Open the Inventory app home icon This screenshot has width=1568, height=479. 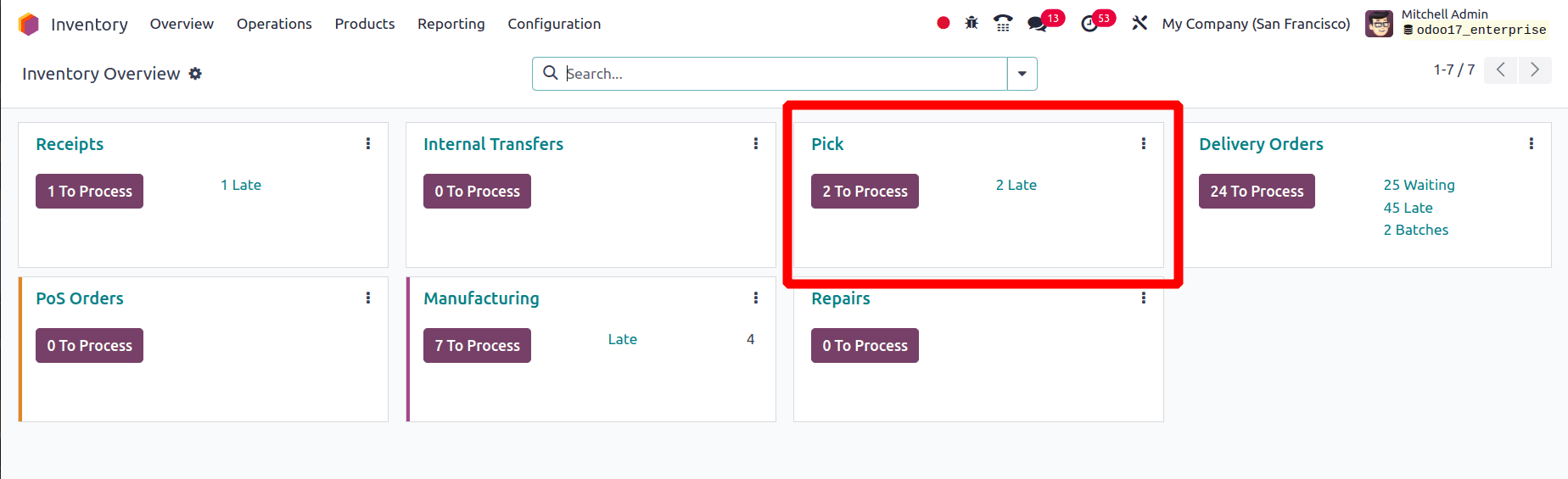click(29, 24)
